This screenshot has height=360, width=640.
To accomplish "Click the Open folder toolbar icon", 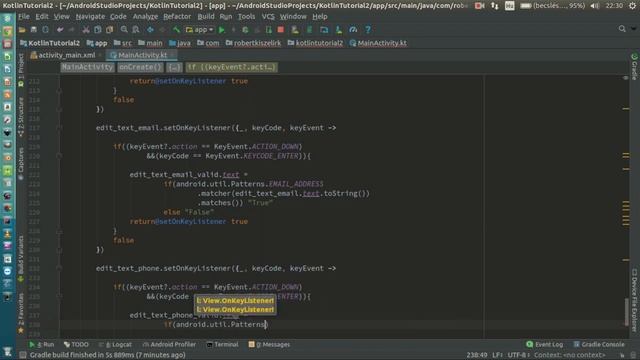I will (x=22, y=30).
